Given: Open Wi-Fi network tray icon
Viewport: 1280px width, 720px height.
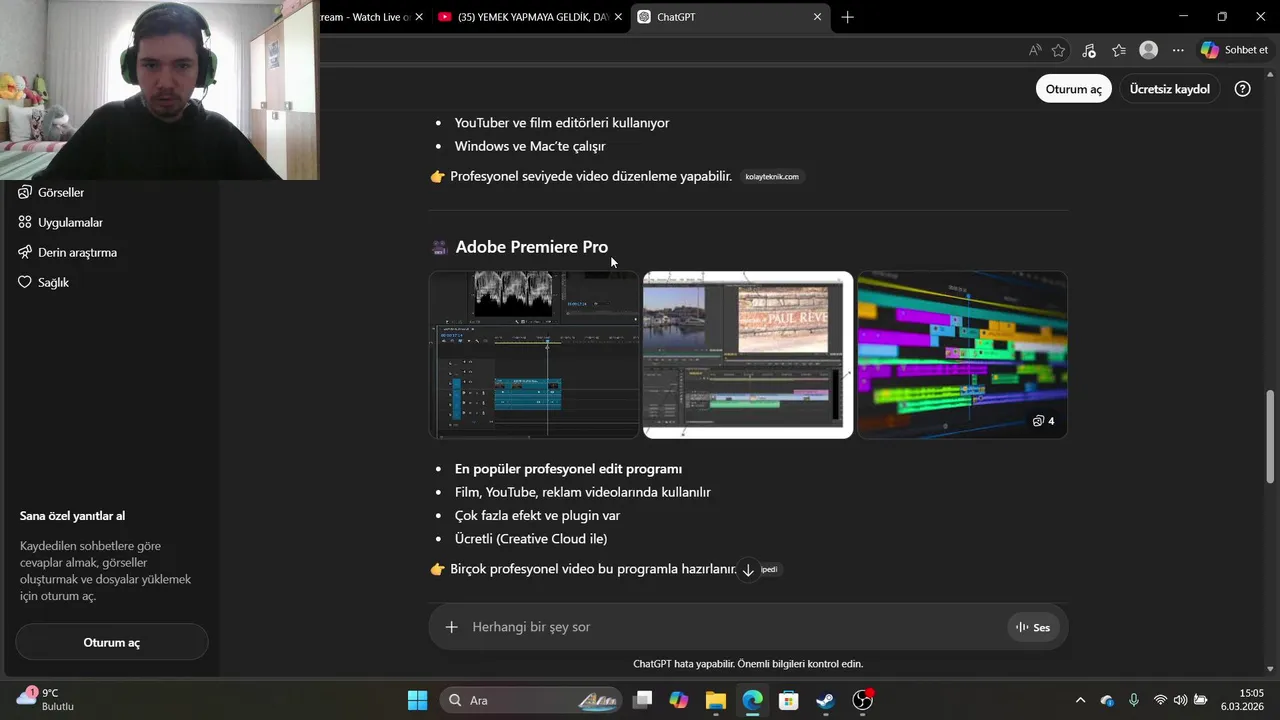Looking at the screenshot, I should 1160,700.
